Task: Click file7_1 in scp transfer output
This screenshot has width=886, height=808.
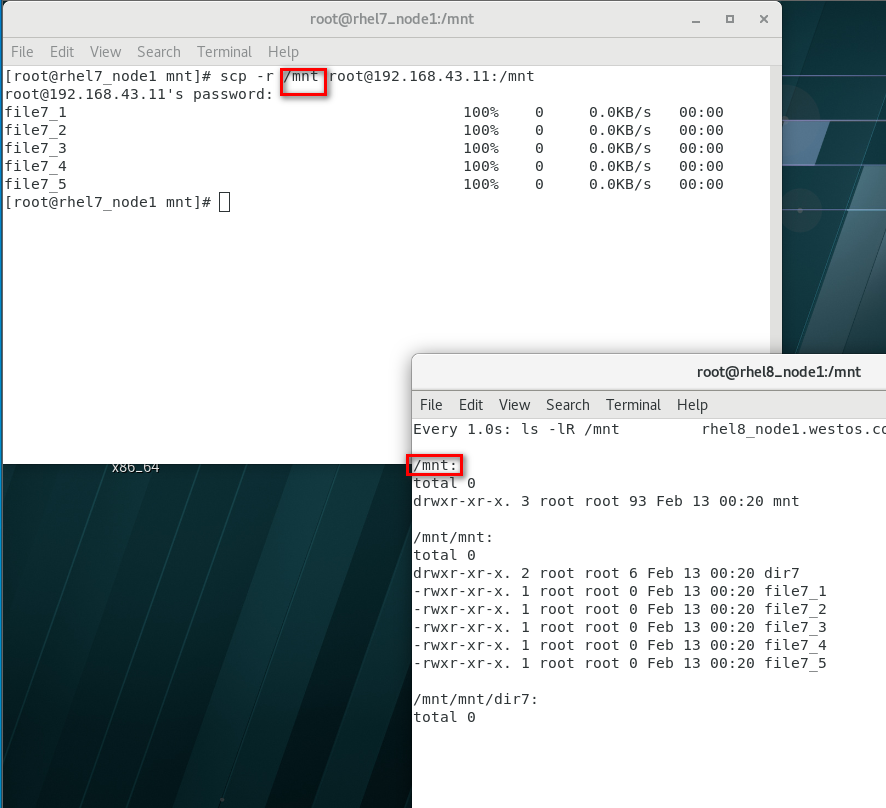Action: pyautogui.click(x=36, y=112)
